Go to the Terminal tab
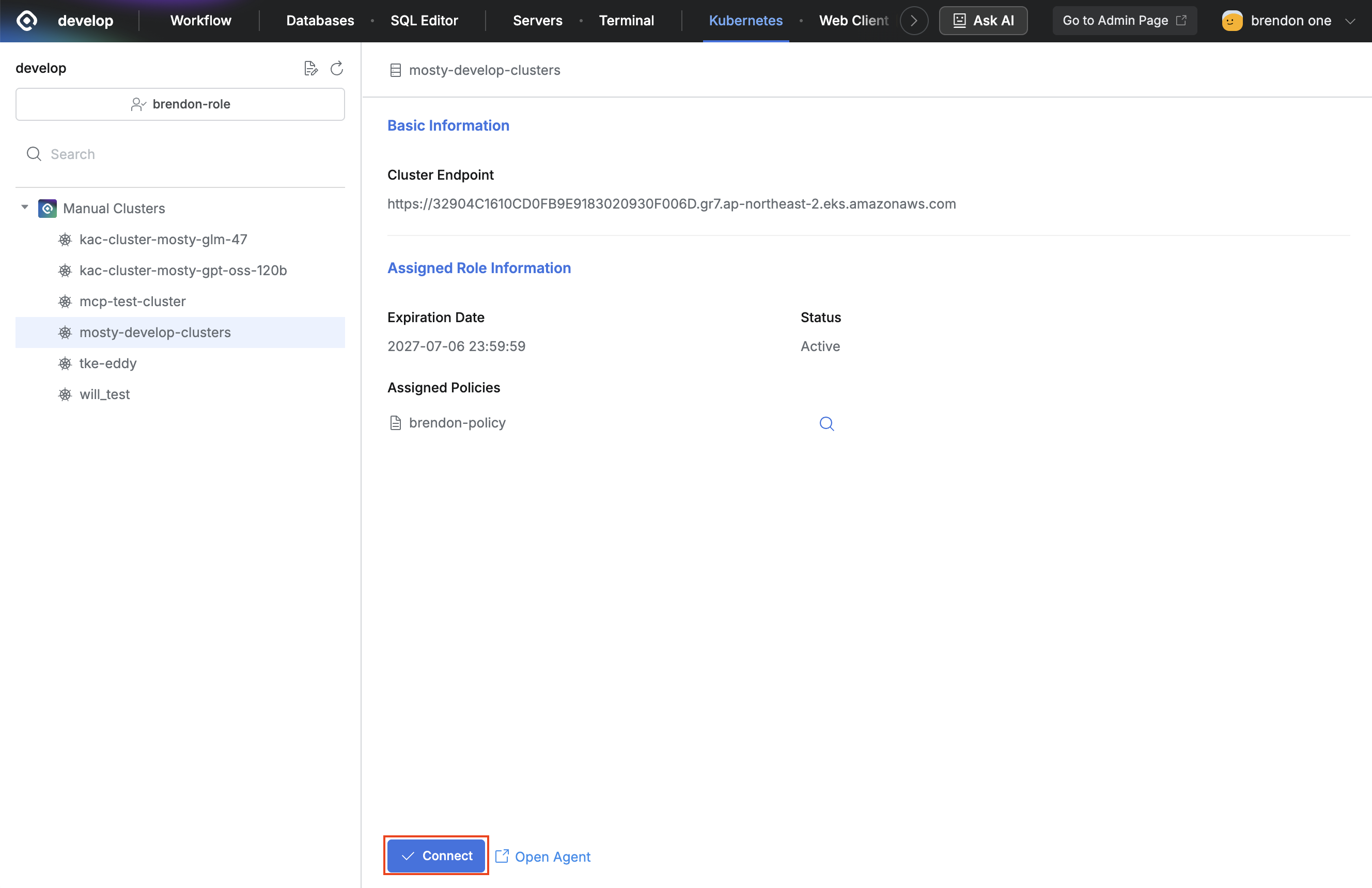This screenshot has width=1372, height=888. (x=626, y=21)
